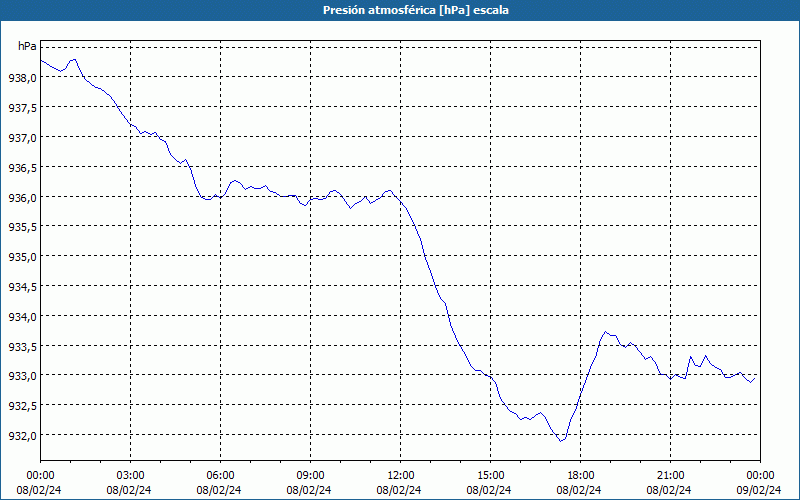Click the 06:00 time axis label
The width and height of the screenshot is (800, 500).
pos(220,476)
